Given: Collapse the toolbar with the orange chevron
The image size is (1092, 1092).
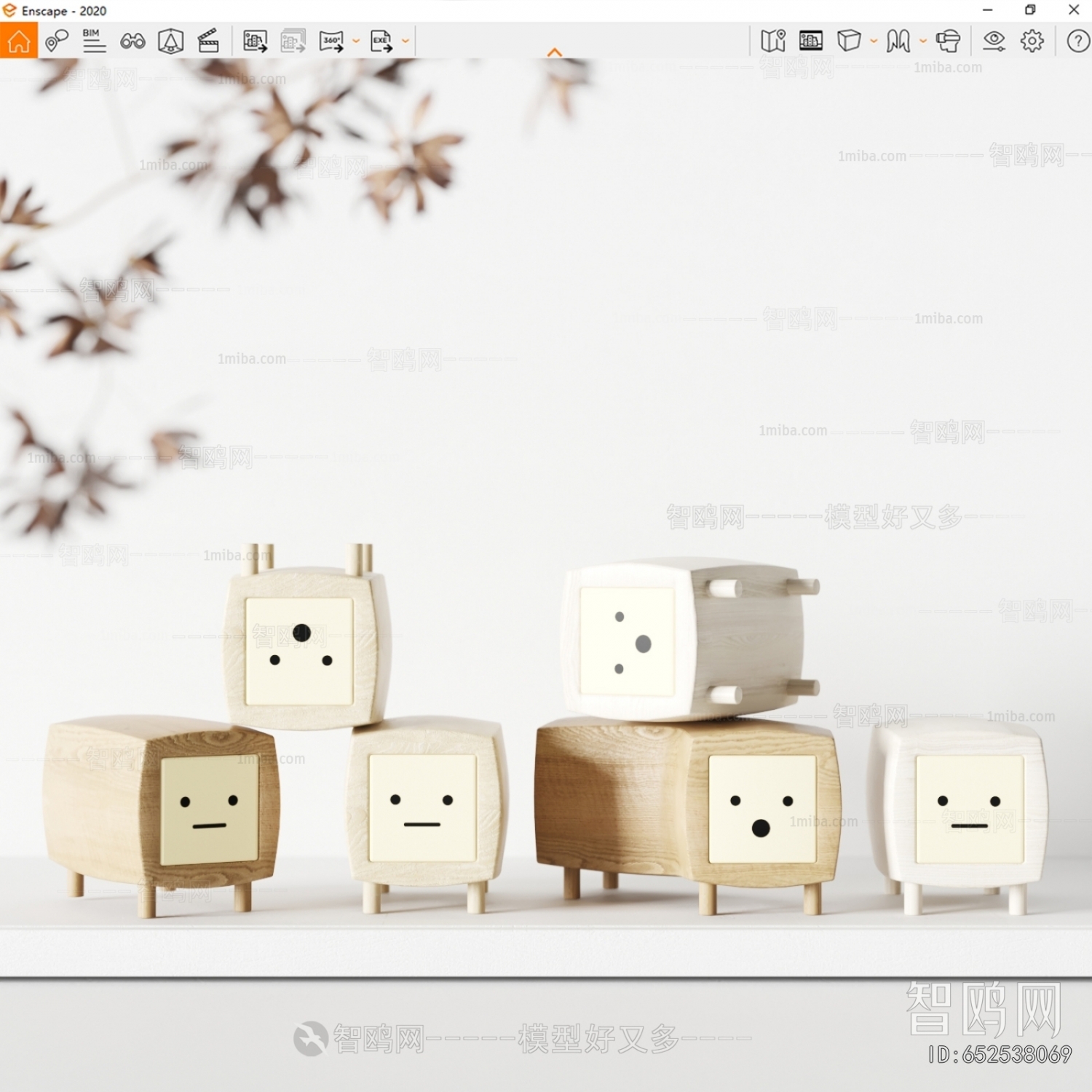Looking at the screenshot, I should tap(555, 52).
